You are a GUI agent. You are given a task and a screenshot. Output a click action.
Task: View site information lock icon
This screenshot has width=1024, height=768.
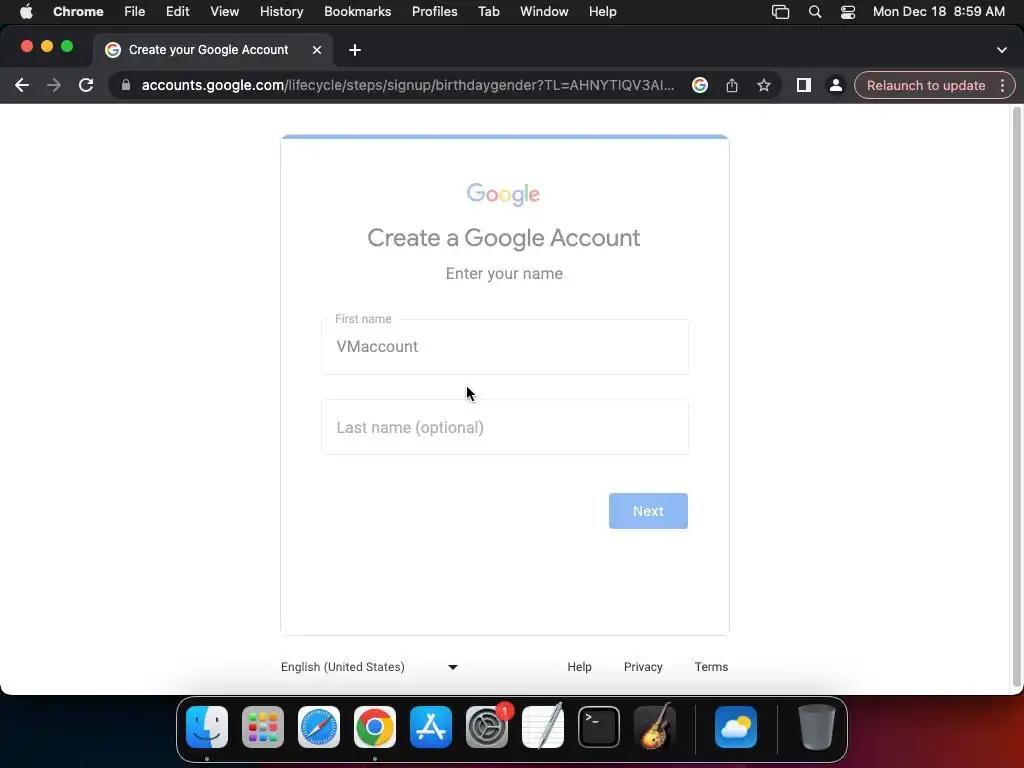(126, 86)
